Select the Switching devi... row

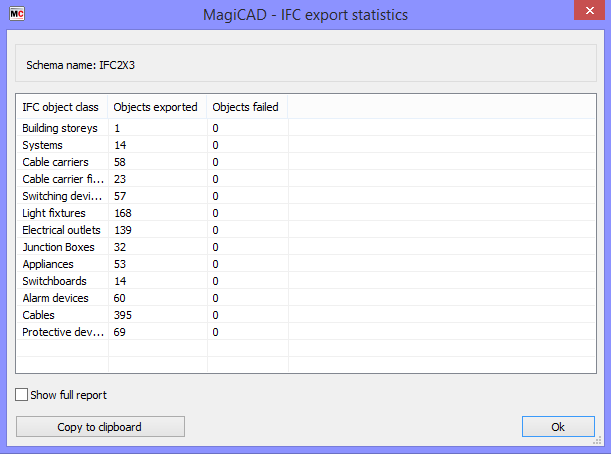click(x=306, y=196)
